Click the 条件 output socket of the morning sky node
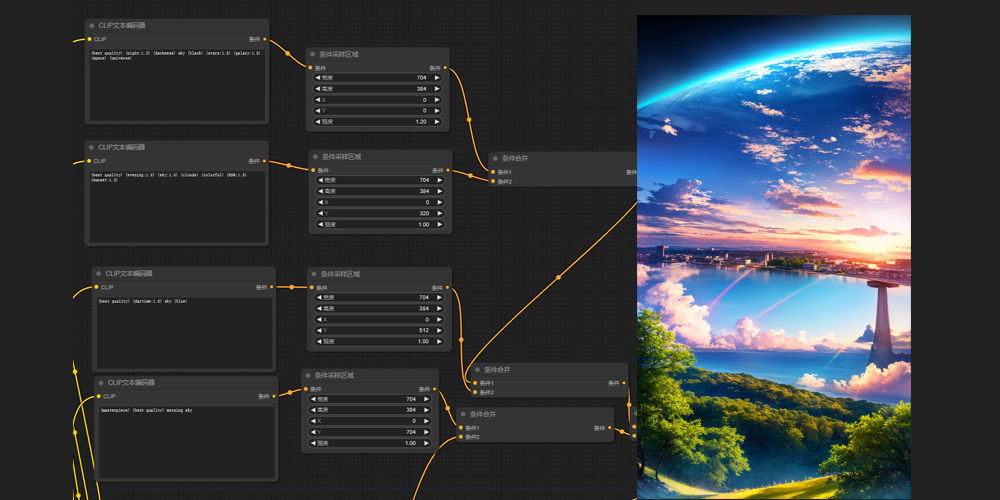 [x=274, y=396]
